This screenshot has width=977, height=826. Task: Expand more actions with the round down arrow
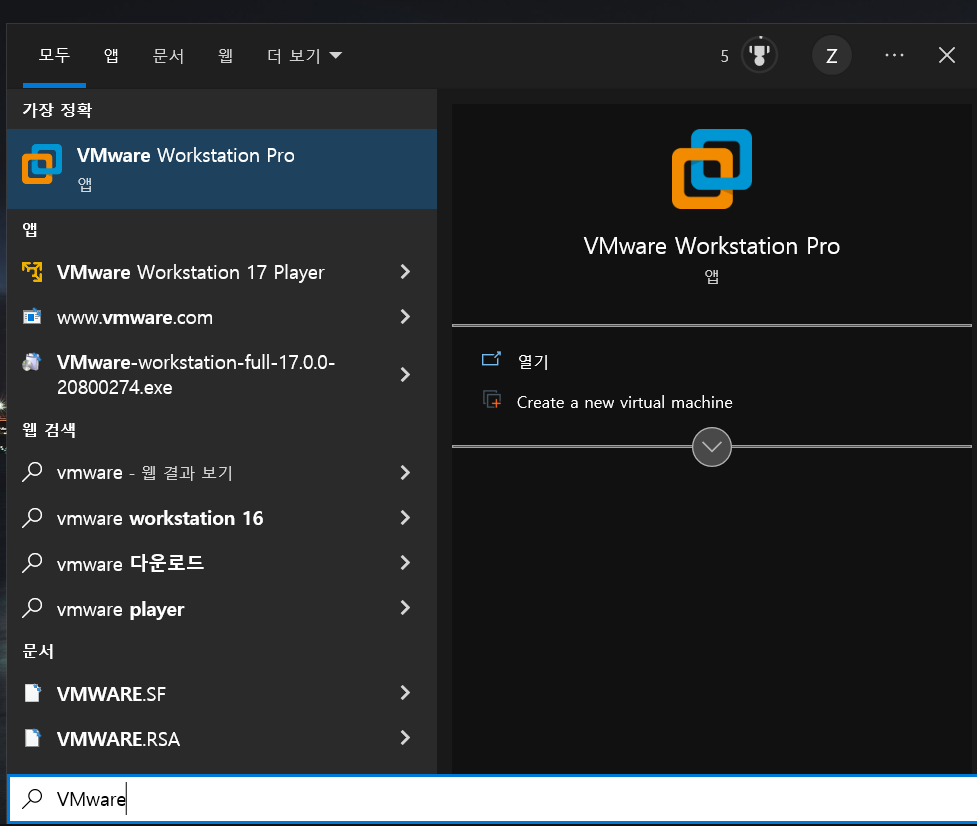pos(712,447)
